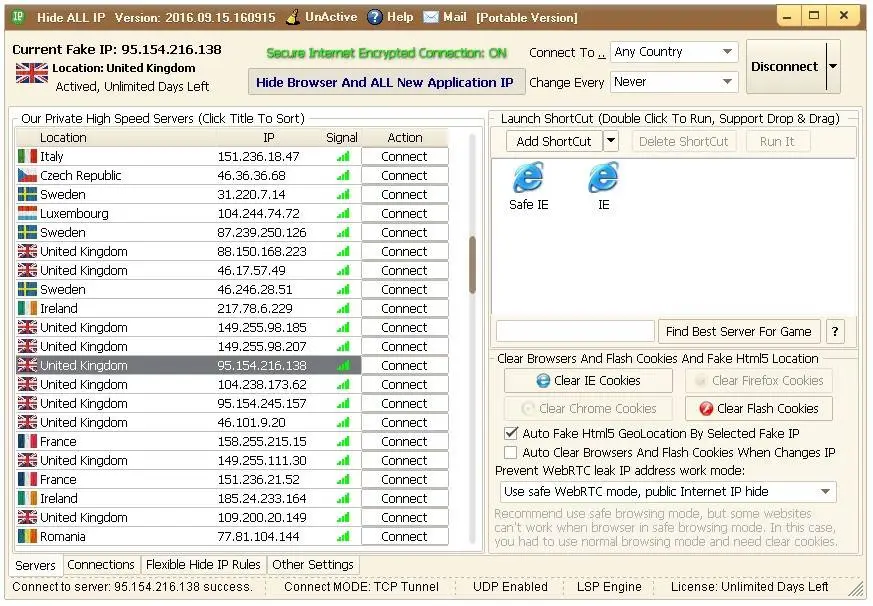Open the Change Every interval dropdown
Screen dimensions: 873x606
(x=674, y=82)
